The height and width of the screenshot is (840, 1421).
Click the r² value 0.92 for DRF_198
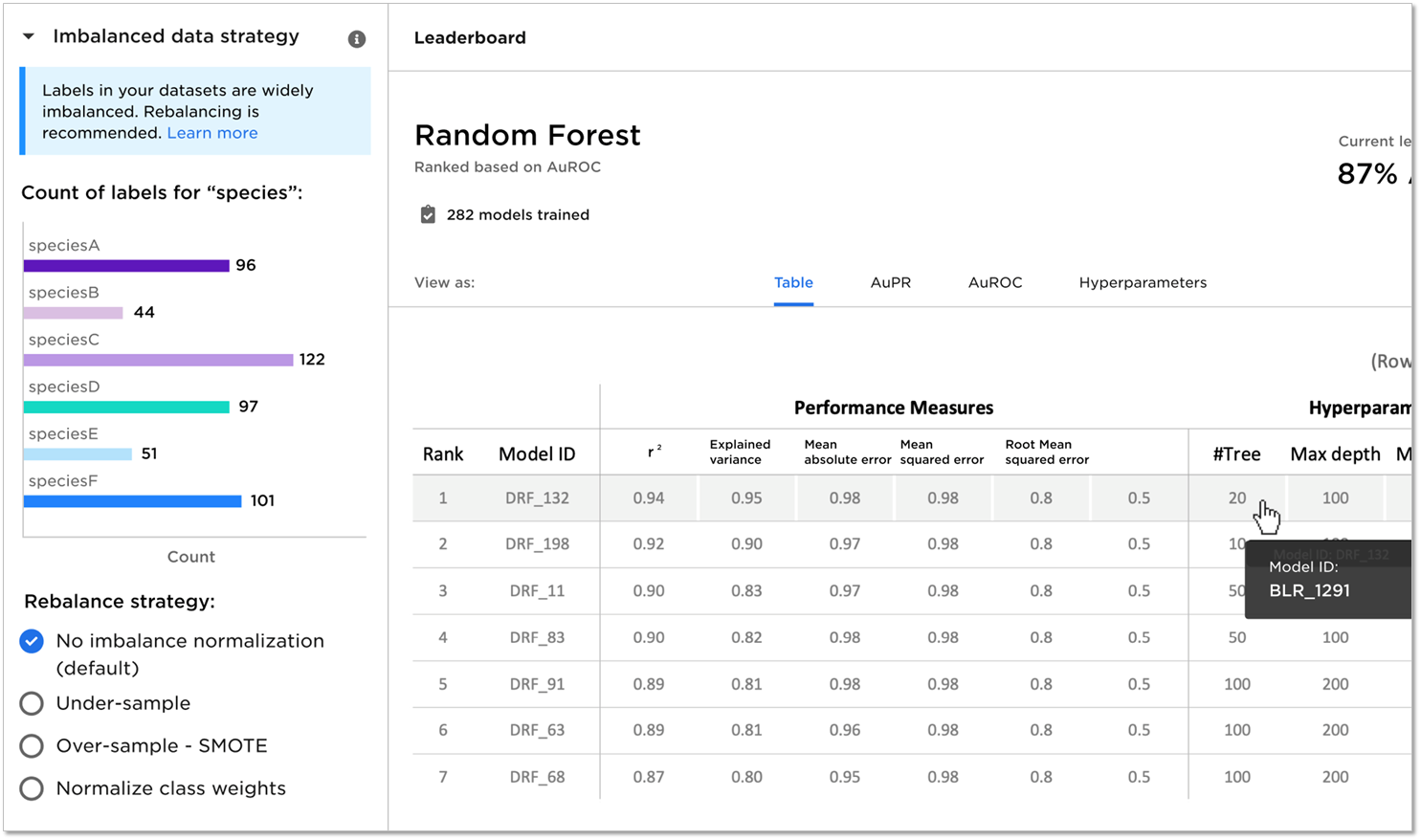[649, 544]
